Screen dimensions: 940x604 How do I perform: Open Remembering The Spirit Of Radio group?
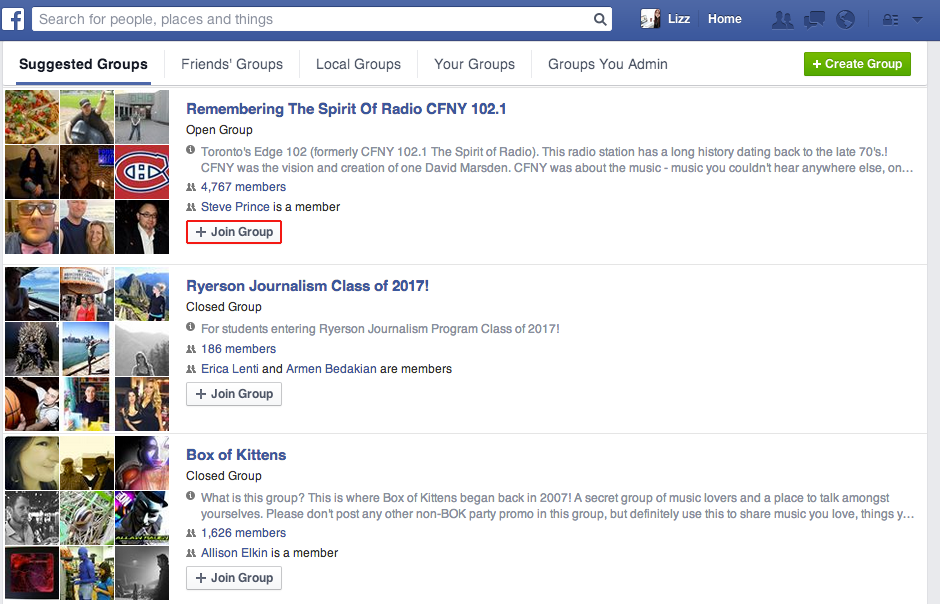346,109
